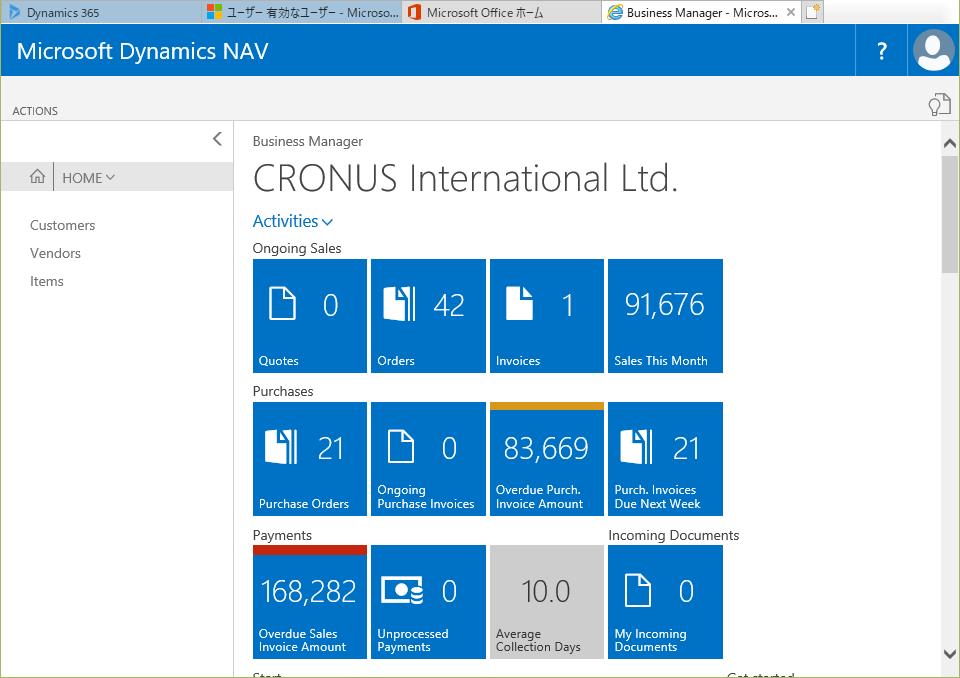Image resolution: width=960 pixels, height=678 pixels.
Task: Click the My Incoming Documents page icon
Action: (637, 590)
